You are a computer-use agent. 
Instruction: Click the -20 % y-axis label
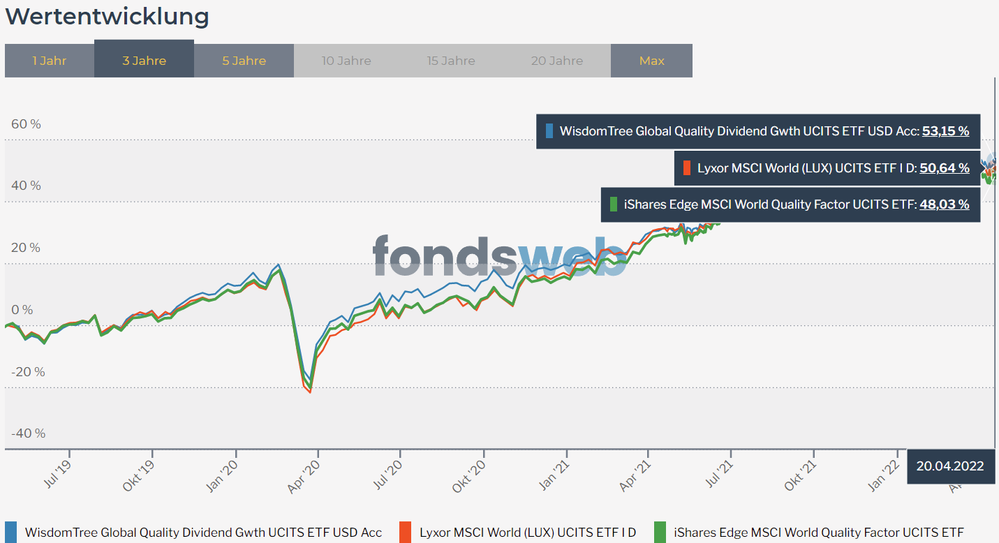click(28, 372)
